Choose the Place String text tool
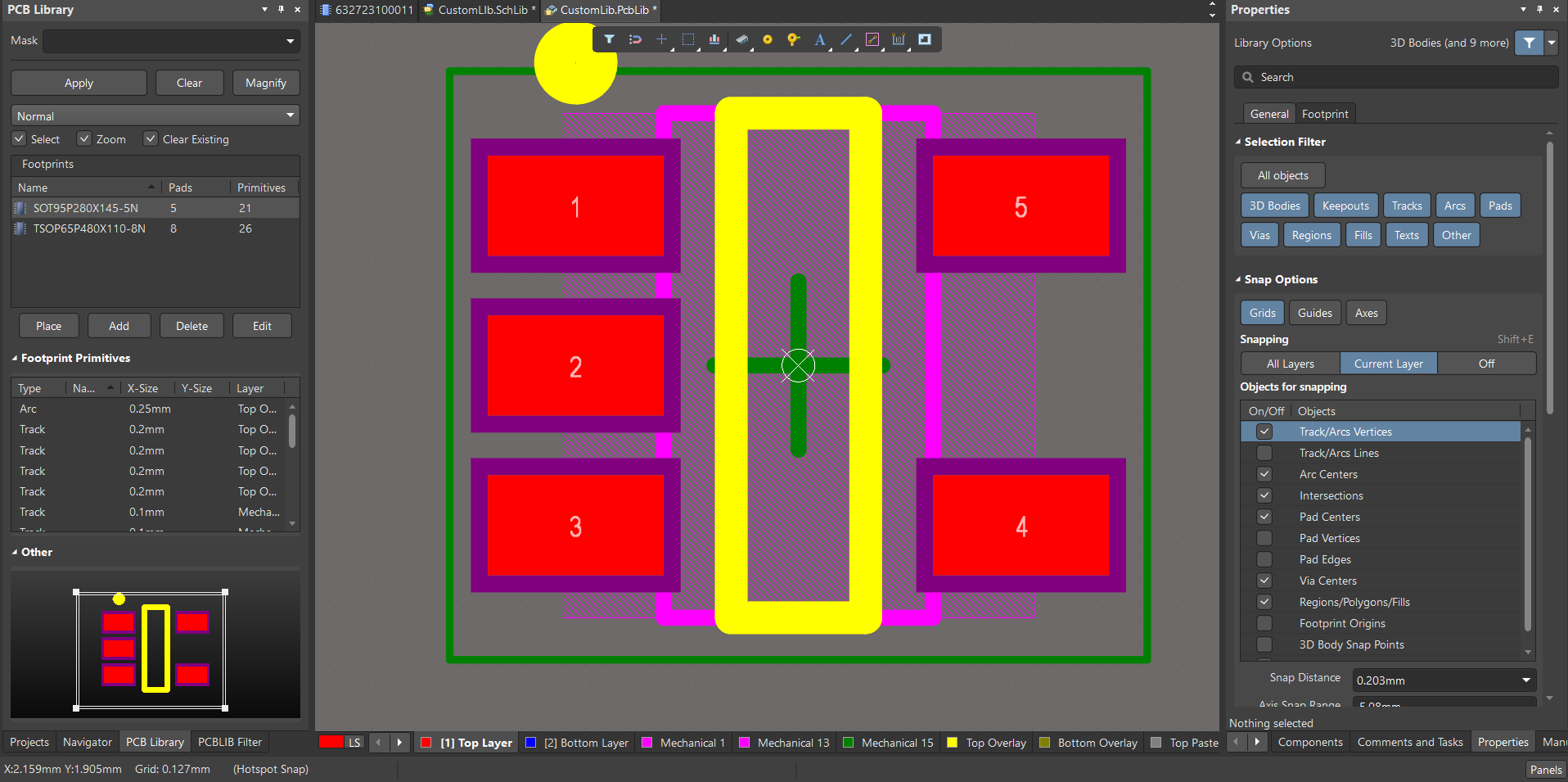 click(819, 39)
